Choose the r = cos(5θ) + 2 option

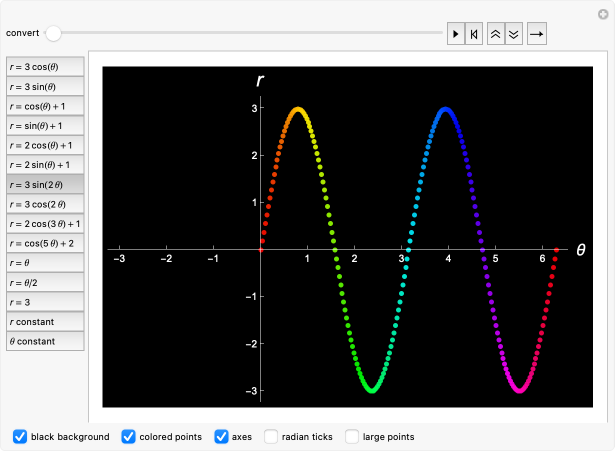pyautogui.click(x=45, y=243)
